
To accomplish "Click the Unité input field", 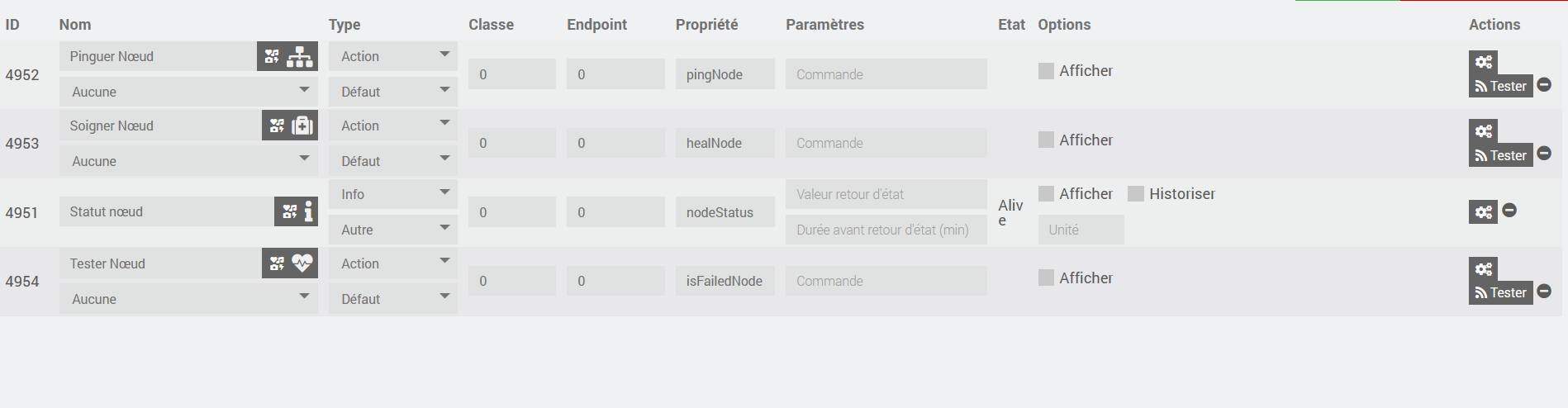I will point(1081,230).
